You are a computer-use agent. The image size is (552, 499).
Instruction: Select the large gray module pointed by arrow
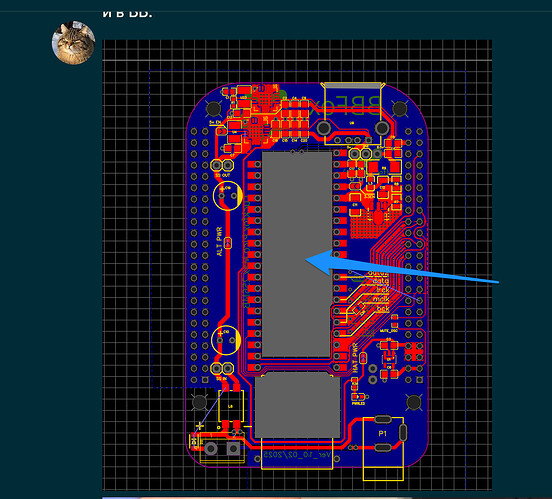click(297, 254)
